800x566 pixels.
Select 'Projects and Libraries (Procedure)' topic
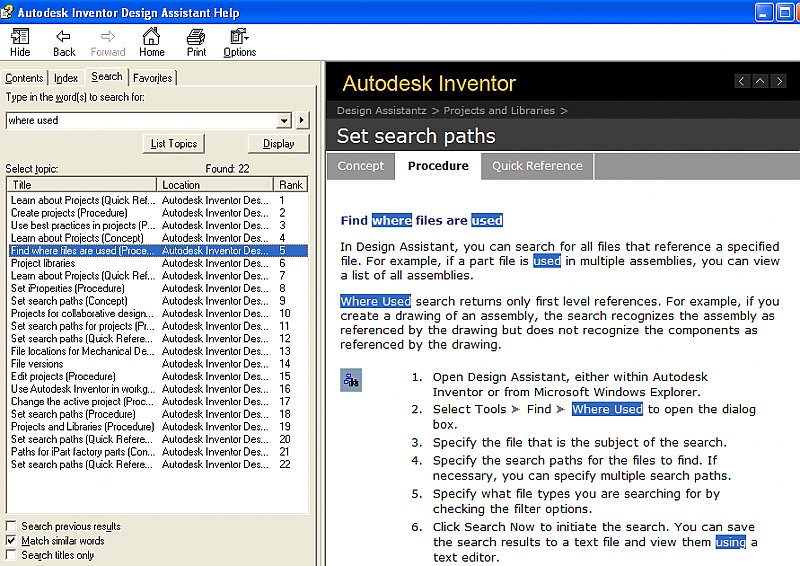(x=158, y=427)
